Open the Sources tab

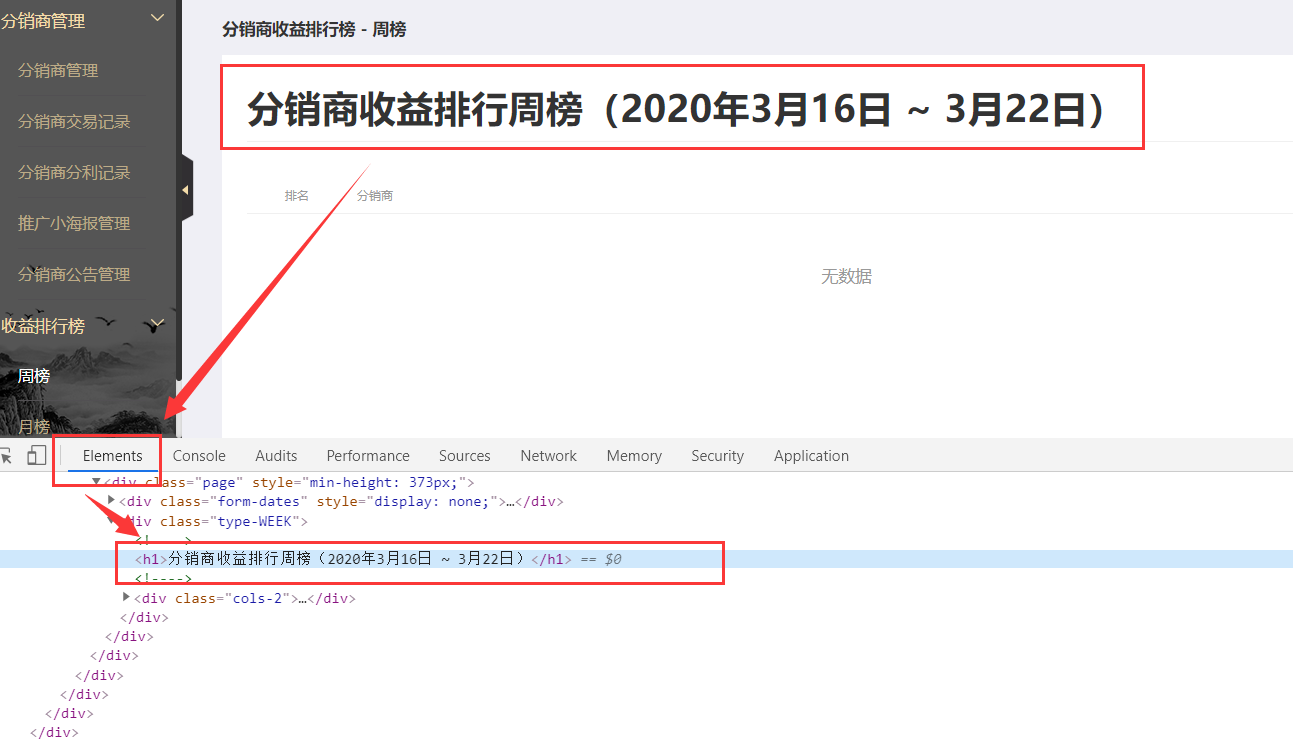coord(464,456)
